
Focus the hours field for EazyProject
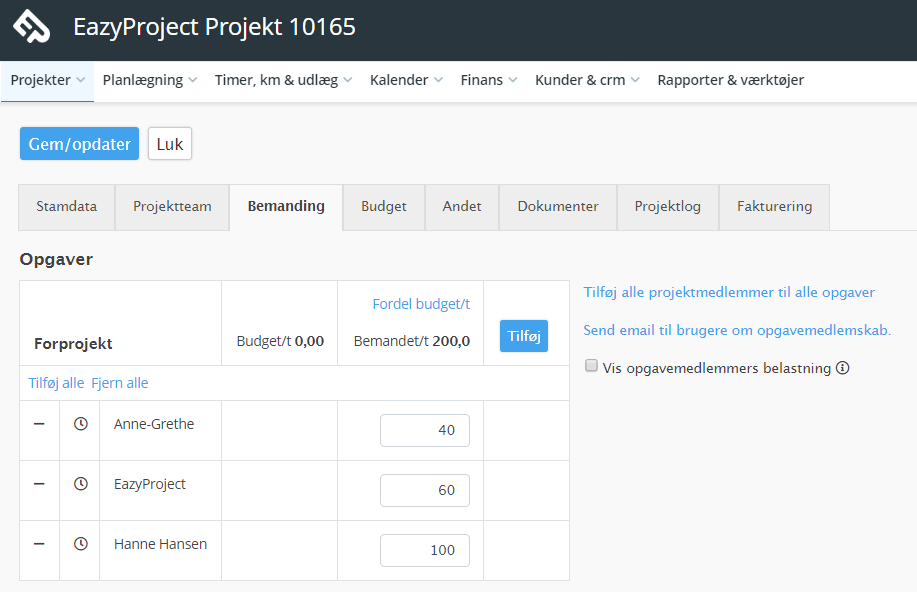coord(425,490)
